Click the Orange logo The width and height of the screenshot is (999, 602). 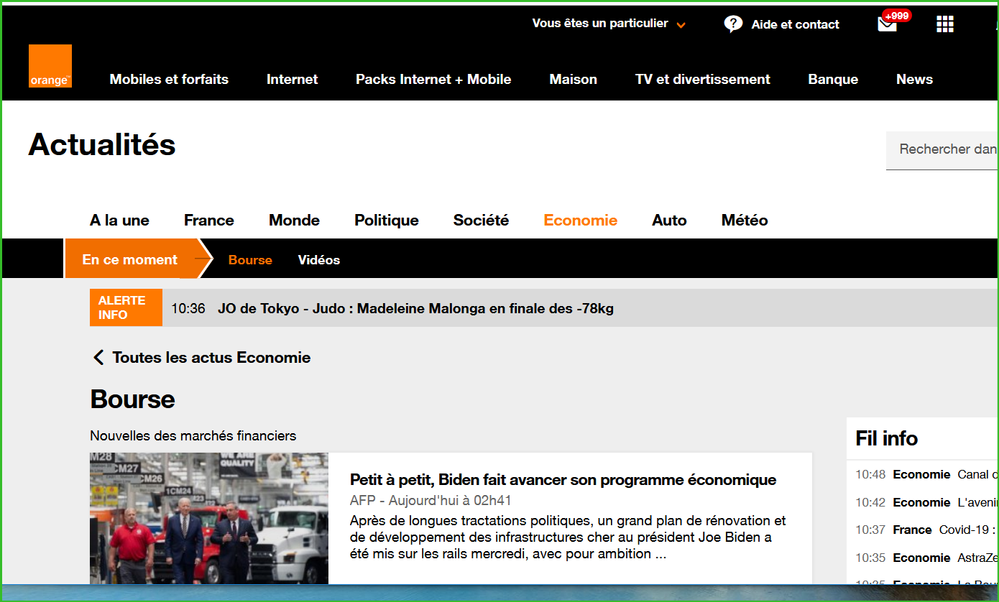tap(50, 66)
